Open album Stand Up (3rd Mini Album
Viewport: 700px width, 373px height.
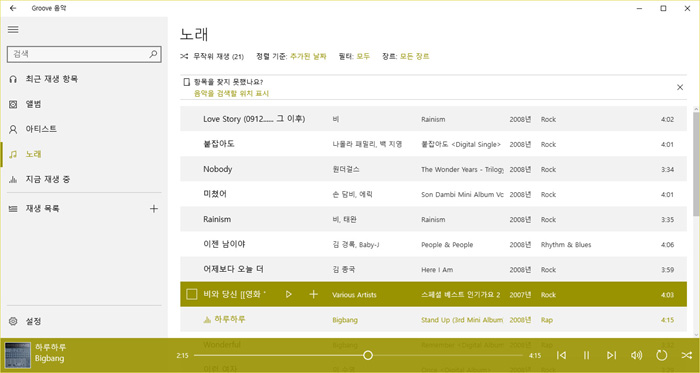[462, 320]
